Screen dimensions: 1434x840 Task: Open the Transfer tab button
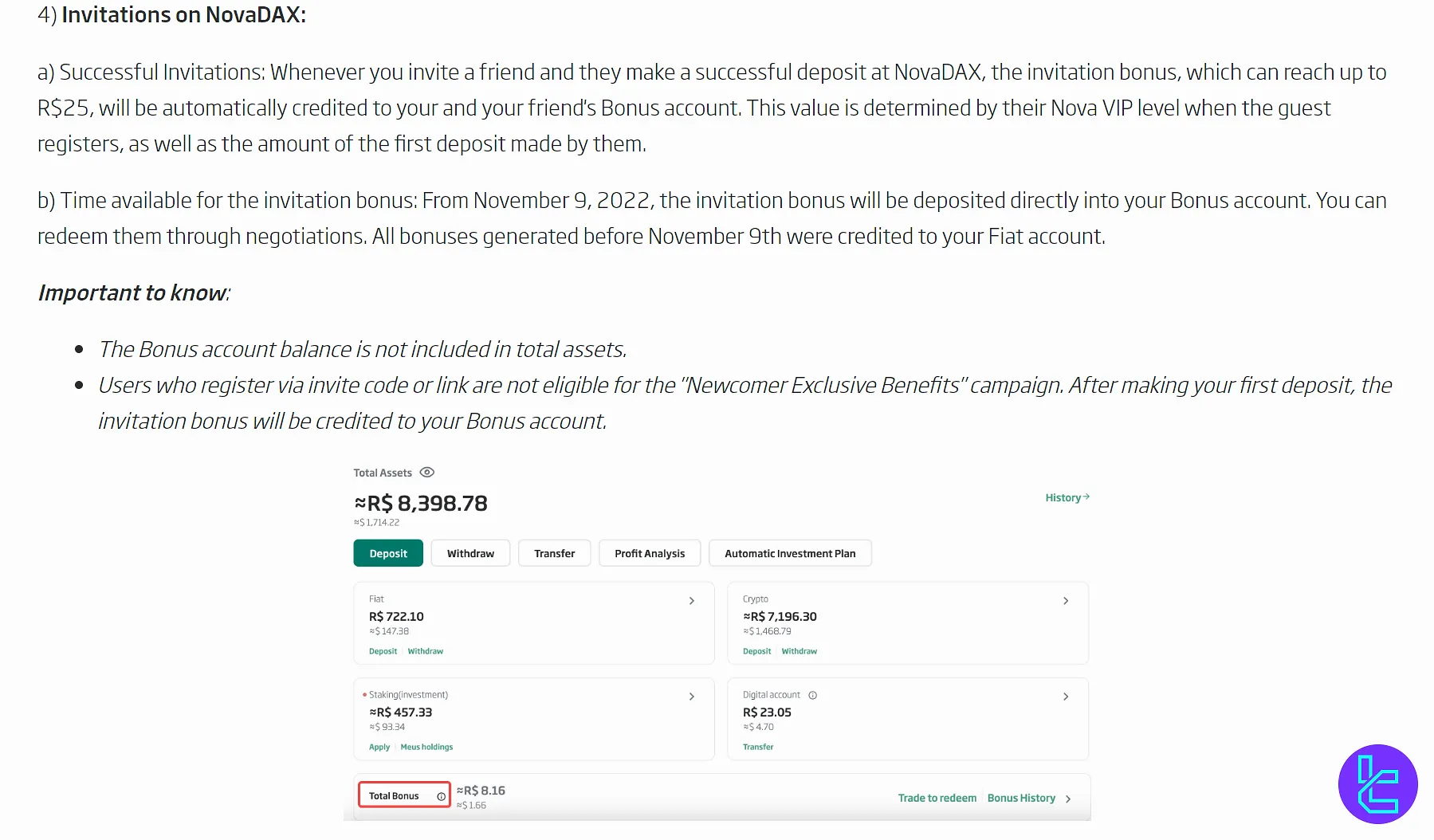554,553
